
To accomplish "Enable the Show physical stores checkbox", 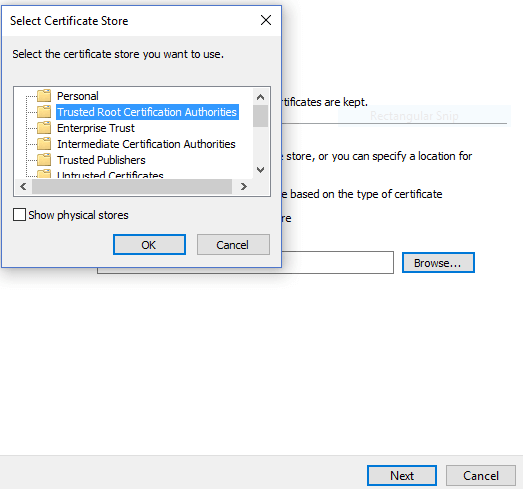I will 19,215.
